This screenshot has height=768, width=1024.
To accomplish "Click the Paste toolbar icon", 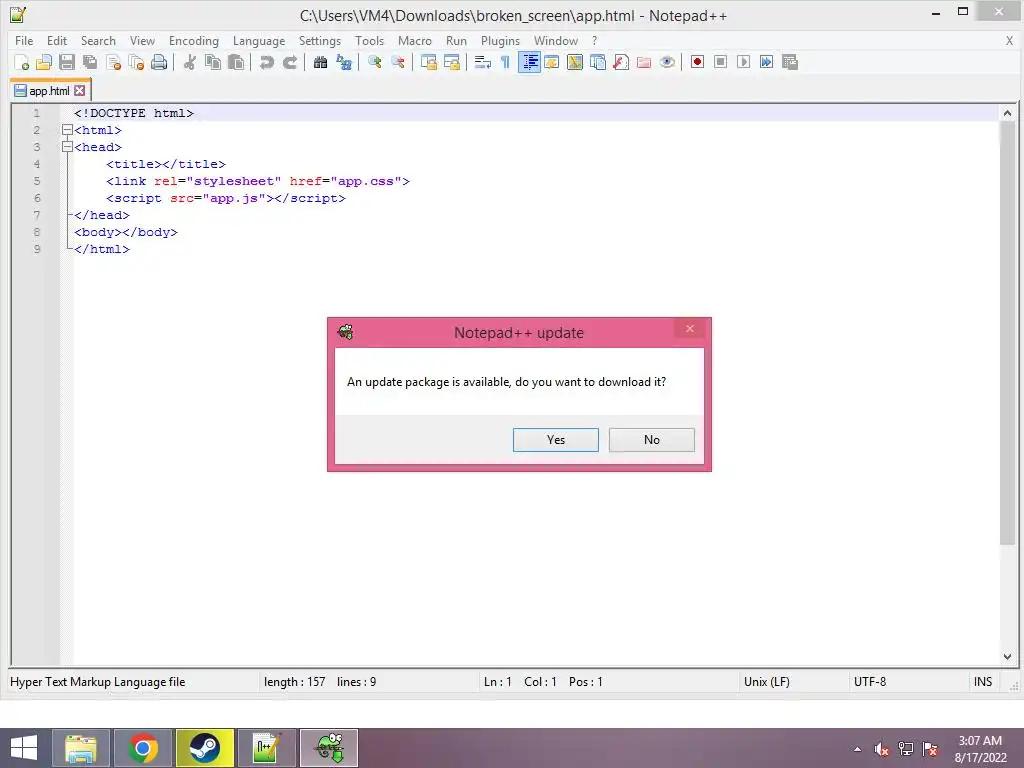I will click(x=236, y=62).
